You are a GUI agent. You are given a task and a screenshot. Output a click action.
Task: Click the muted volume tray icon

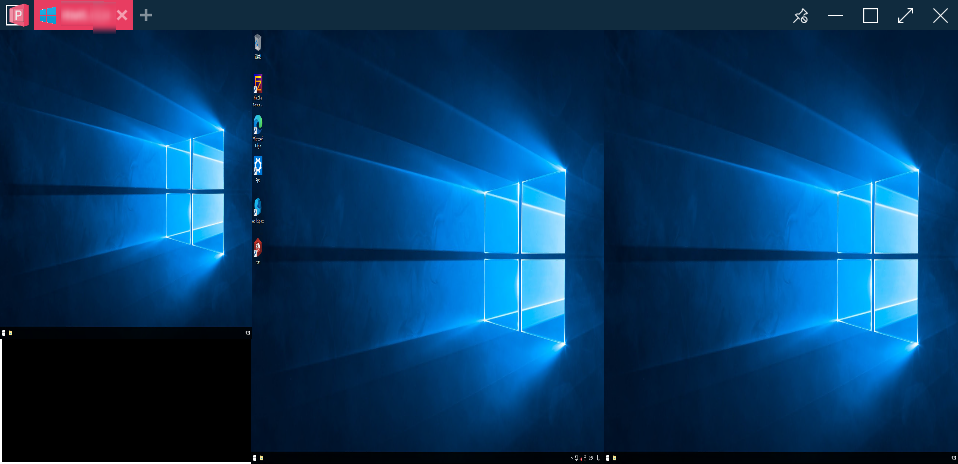581,458
